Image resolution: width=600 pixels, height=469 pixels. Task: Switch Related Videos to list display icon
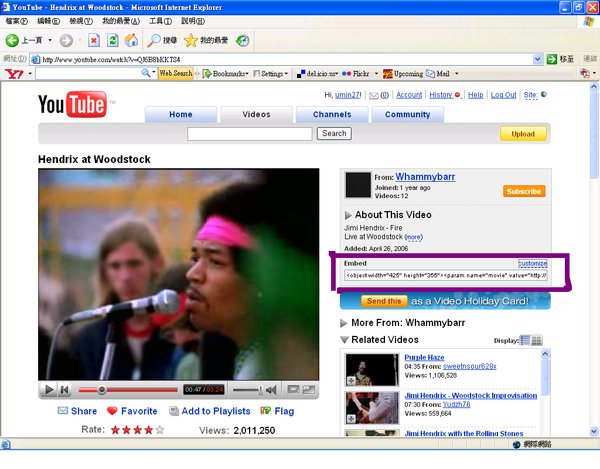[525, 340]
